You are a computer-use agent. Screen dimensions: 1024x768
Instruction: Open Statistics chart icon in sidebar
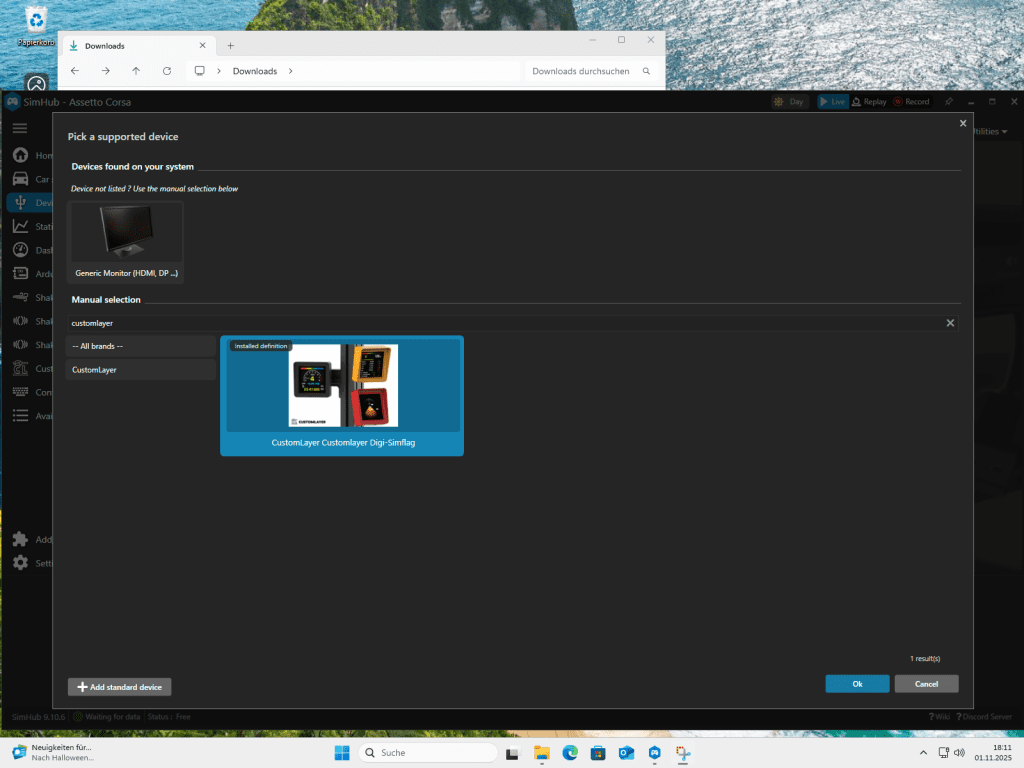point(20,227)
